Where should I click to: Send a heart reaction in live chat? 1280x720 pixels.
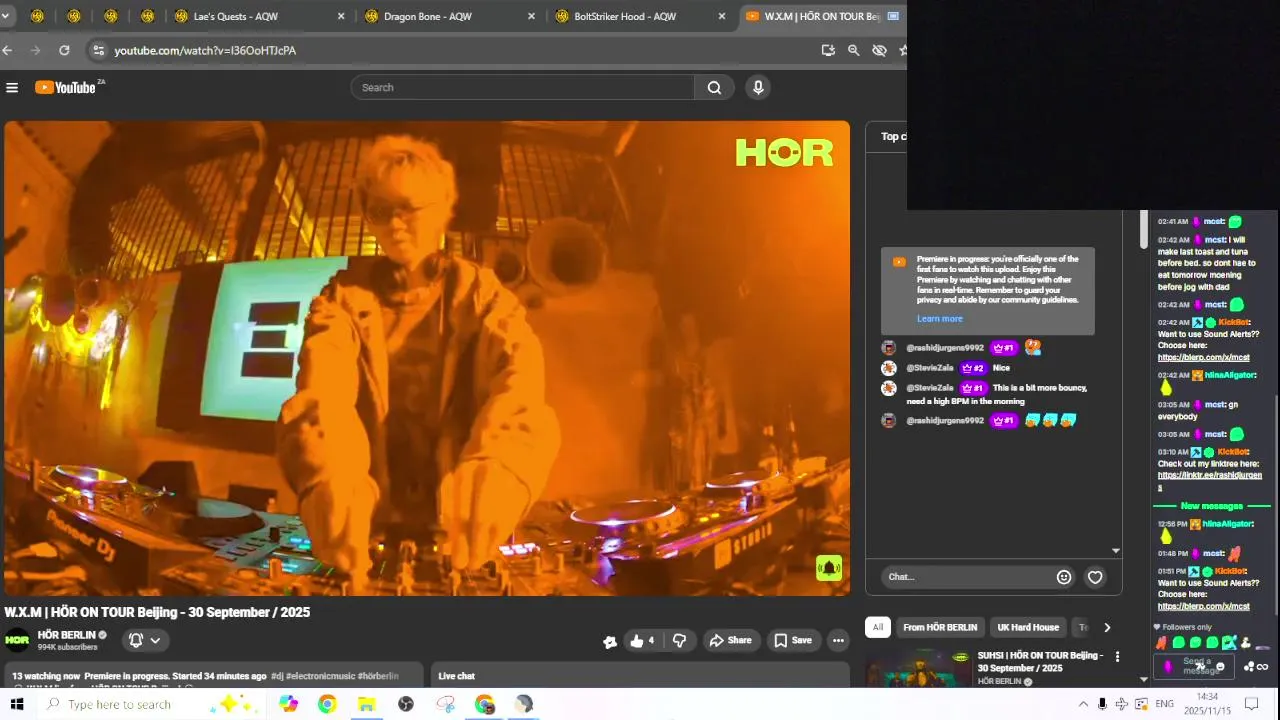[x=1095, y=577]
